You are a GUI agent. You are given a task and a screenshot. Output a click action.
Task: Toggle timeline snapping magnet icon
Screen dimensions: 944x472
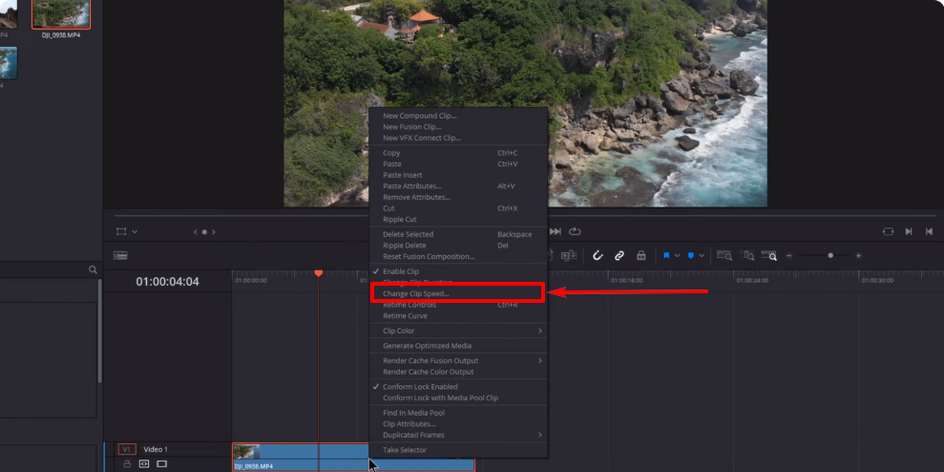pos(598,256)
